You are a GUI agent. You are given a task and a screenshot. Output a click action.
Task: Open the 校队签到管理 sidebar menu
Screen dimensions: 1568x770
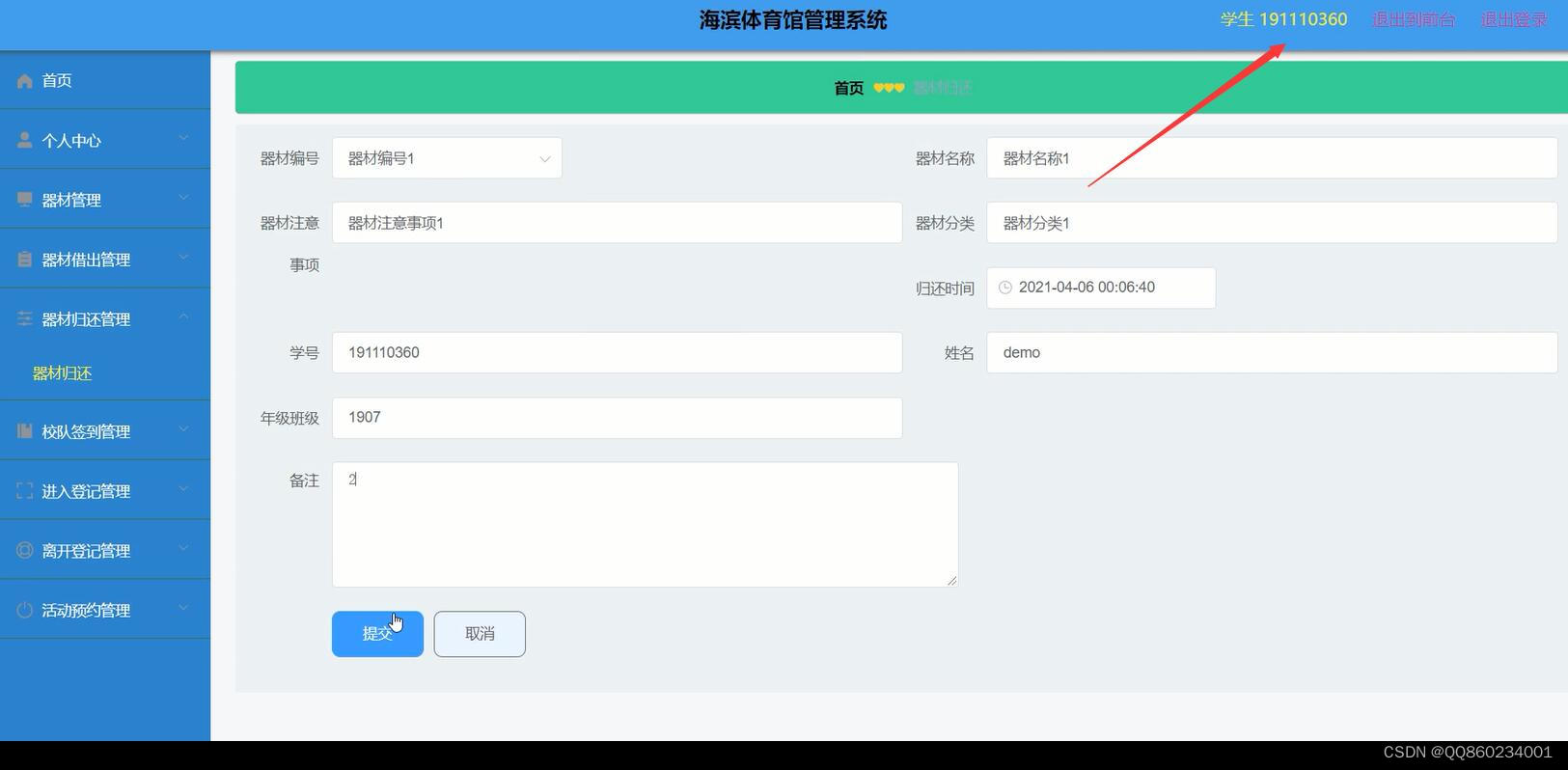click(105, 431)
